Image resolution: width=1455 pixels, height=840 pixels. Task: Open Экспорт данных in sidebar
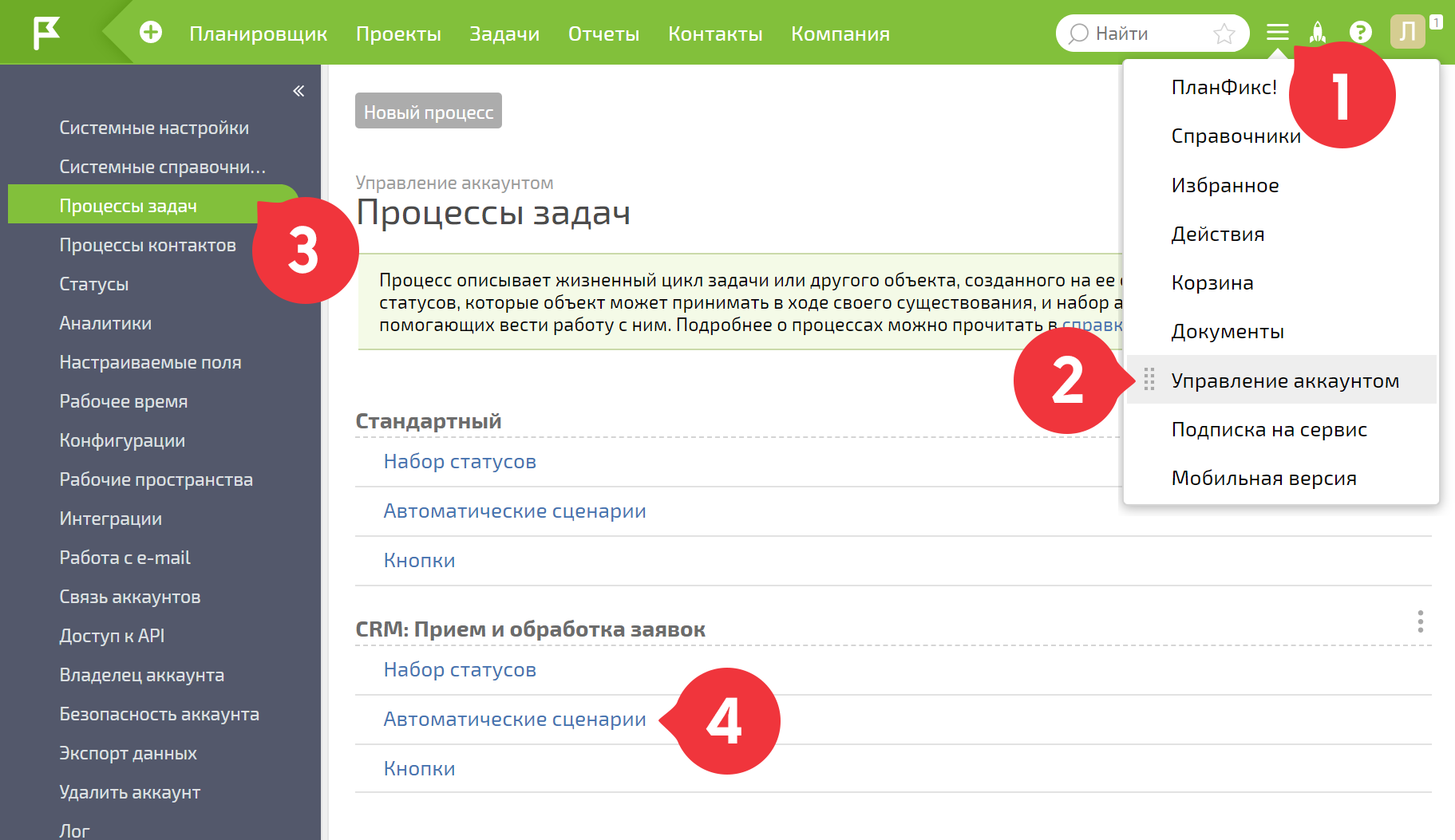(x=128, y=753)
